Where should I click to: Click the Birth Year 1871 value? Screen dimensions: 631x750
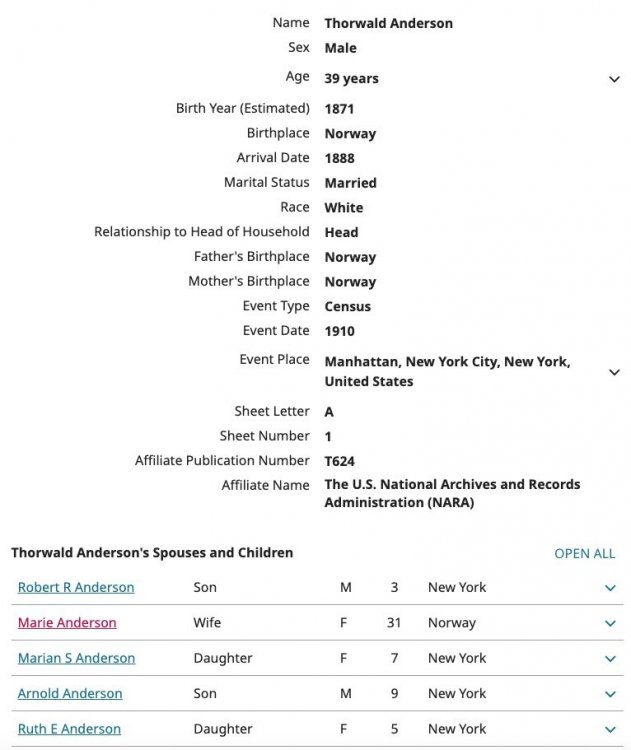pos(339,108)
